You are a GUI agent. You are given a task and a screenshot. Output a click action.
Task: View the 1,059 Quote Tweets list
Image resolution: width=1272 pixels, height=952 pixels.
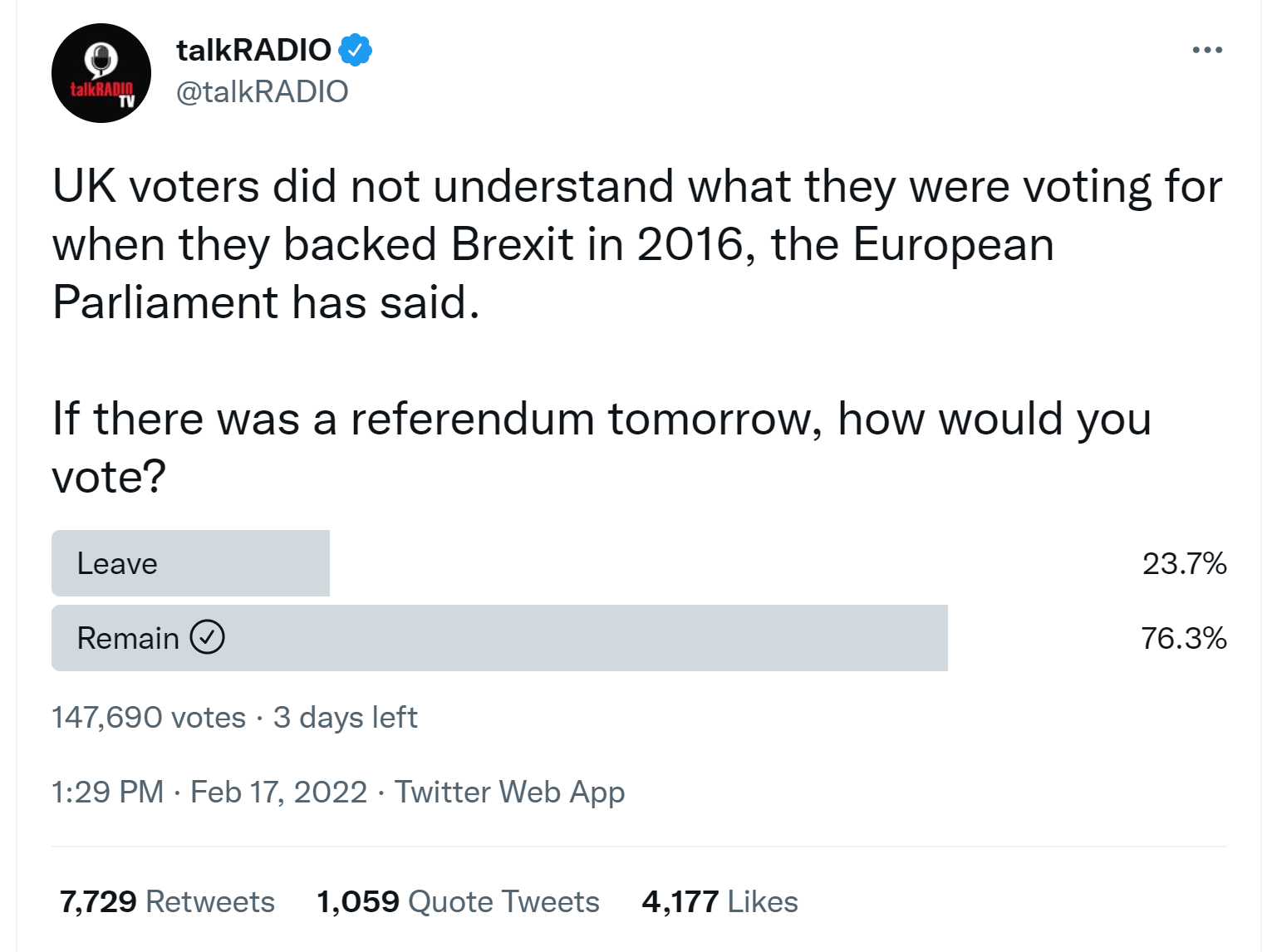pyautogui.click(x=458, y=901)
